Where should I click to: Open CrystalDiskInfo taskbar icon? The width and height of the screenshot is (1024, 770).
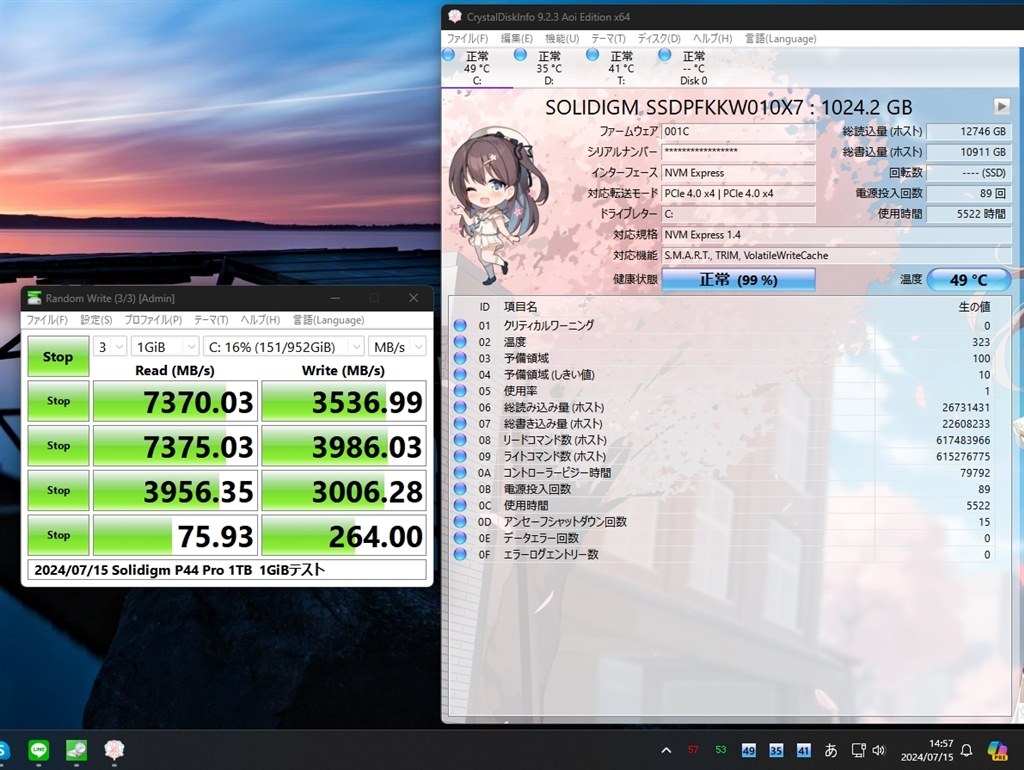(114, 750)
